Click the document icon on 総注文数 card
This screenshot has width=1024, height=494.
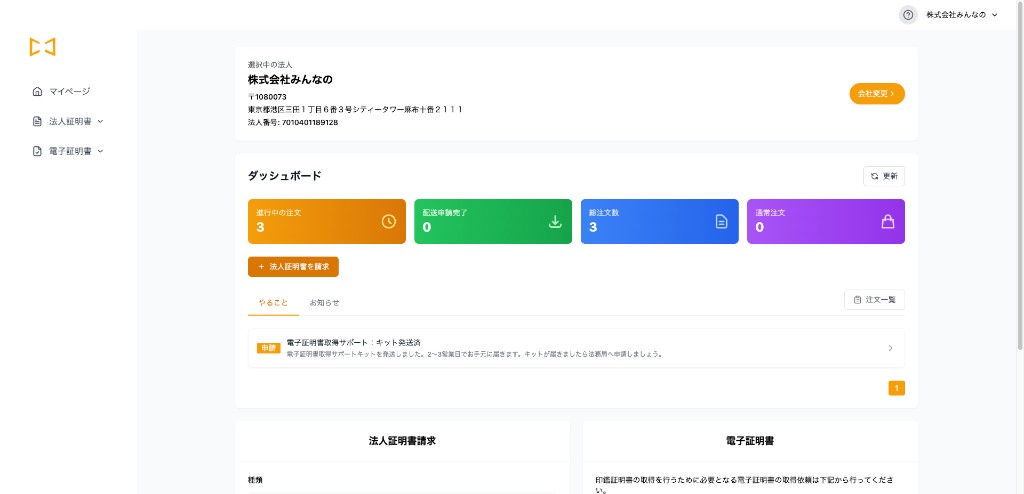coord(722,222)
